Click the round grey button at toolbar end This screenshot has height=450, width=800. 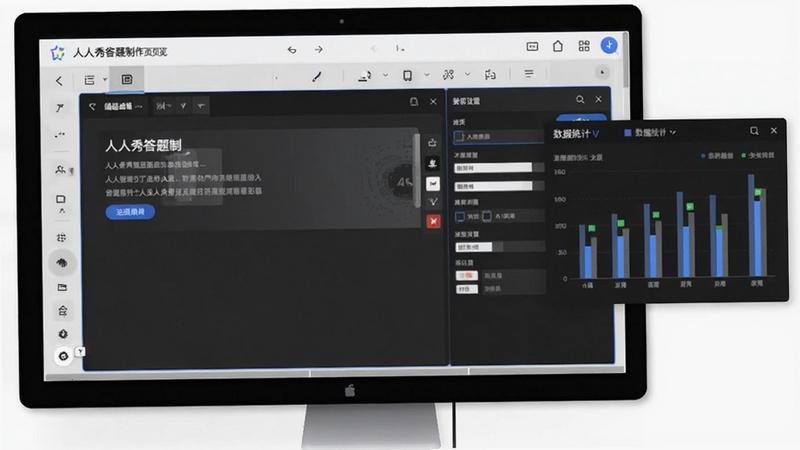[x=602, y=72]
